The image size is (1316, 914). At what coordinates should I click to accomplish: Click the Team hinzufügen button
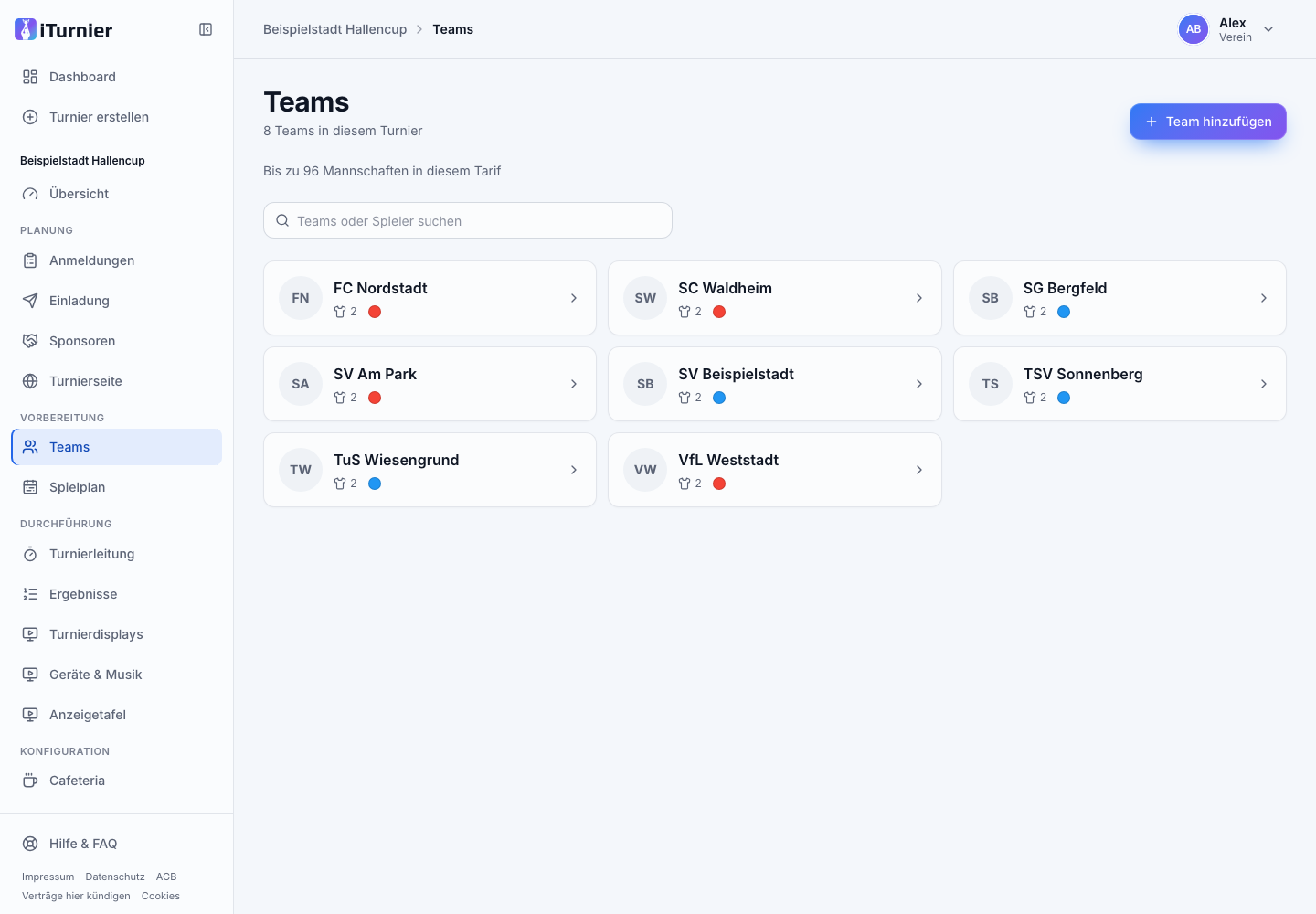coord(1208,122)
